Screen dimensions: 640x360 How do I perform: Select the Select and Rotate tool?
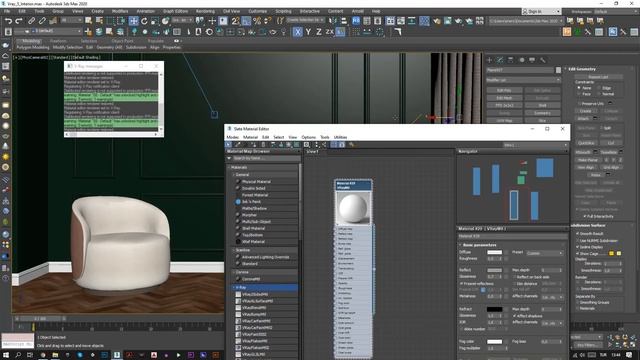click(x=144, y=21)
